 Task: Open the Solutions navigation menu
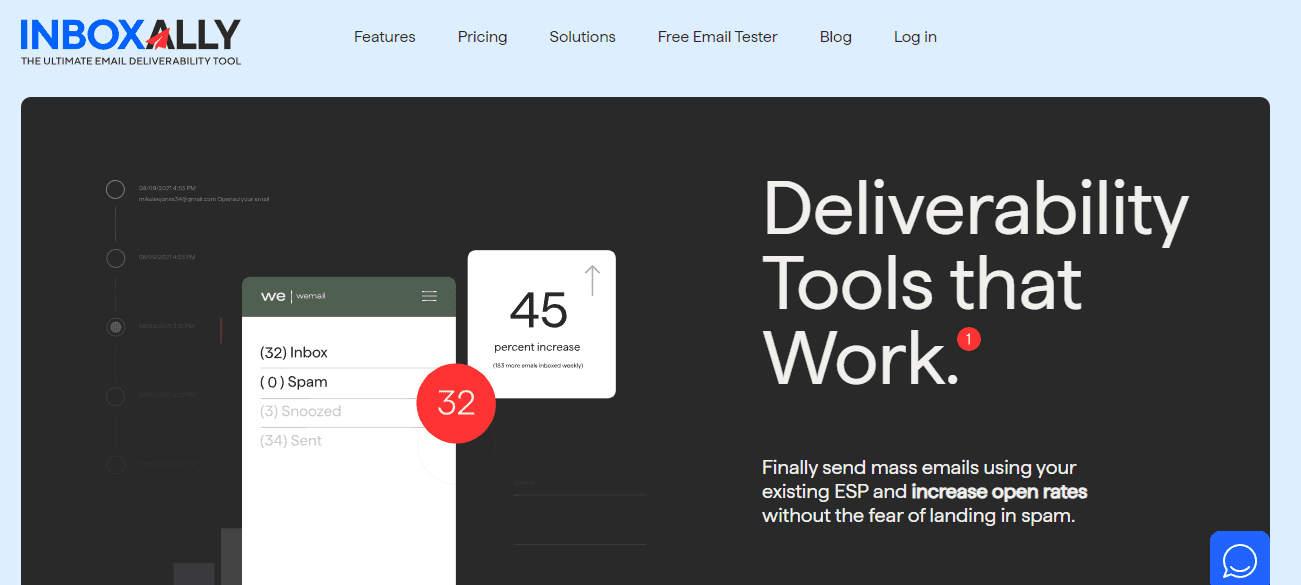click(582, 36)
